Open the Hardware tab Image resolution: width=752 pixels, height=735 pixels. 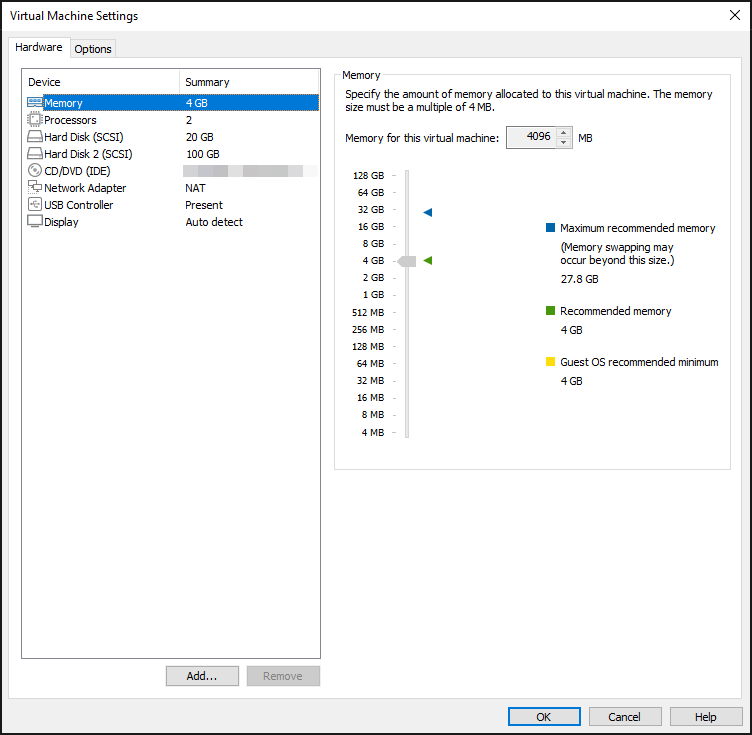(39, 47)
